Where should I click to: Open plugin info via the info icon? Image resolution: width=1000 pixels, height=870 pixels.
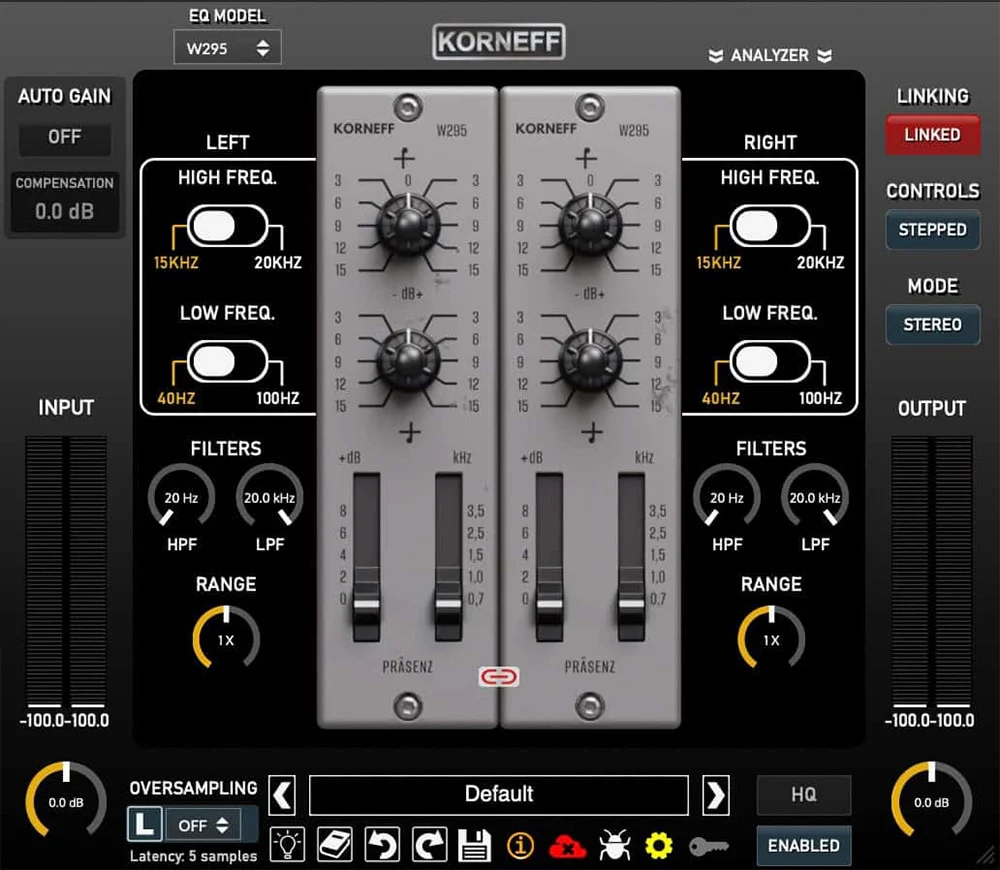pos(519,845)
